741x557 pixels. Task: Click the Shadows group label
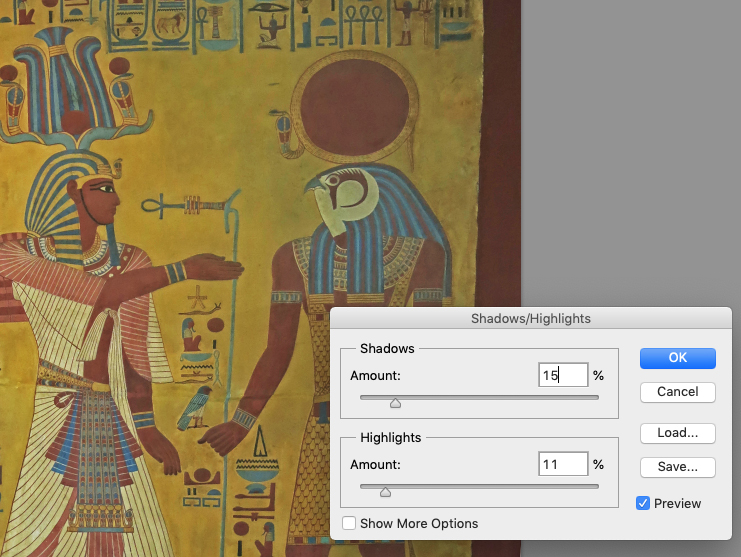coord(387,349)
